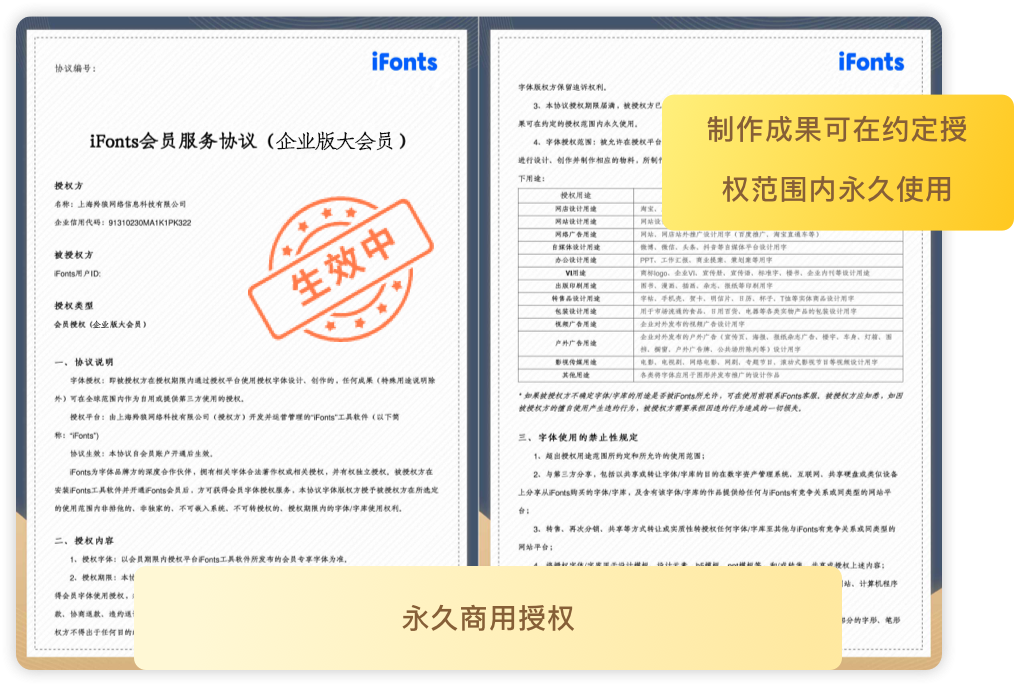Click the 会员授权（企业版大会员）line
Screen dimensions: 1014x686
(x=101, y=324)
